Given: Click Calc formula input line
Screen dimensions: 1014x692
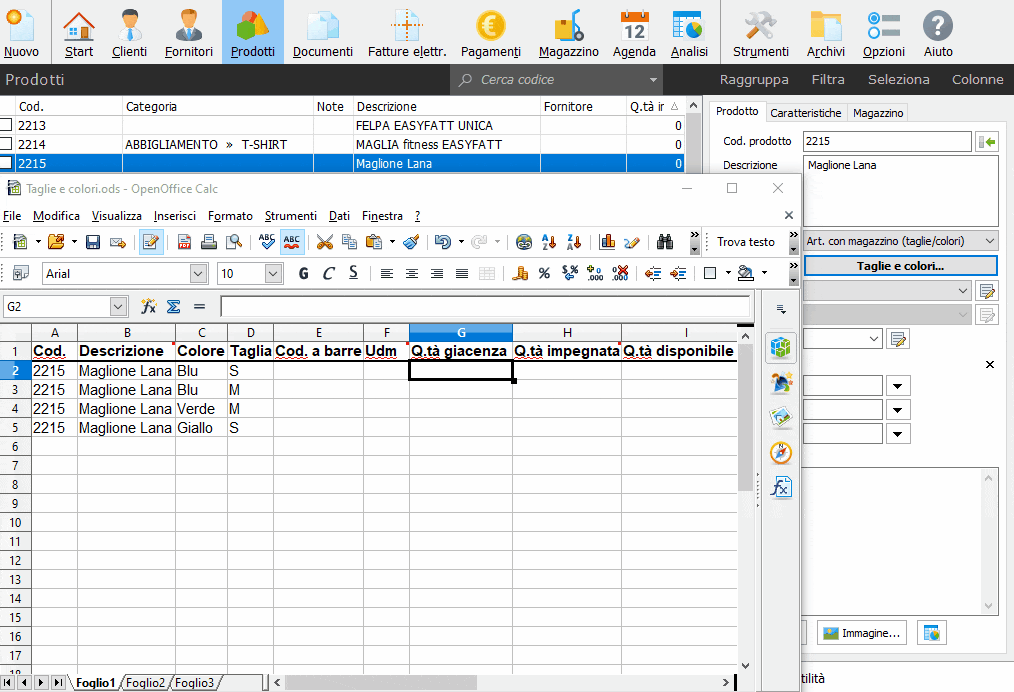Looking at the screenshot, I should (x=485, y=307).
